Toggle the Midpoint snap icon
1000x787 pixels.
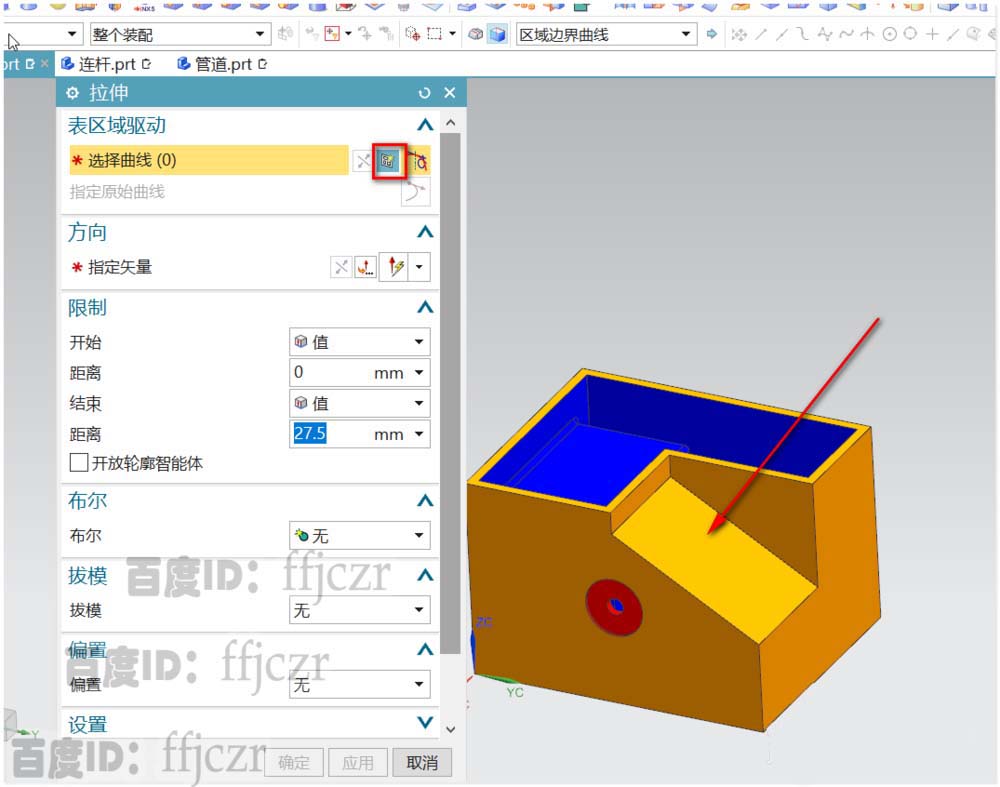pyautogui.click(x=782, y=34)
